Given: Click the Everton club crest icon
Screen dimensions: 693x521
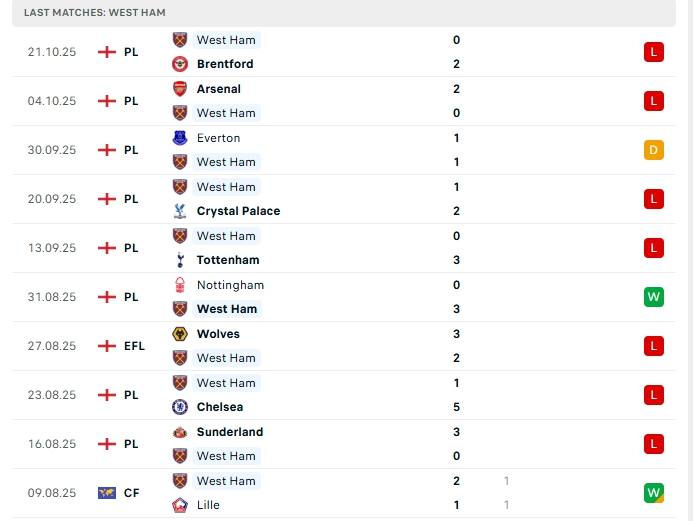Looking at the screenshot, I should pos(180,138).
